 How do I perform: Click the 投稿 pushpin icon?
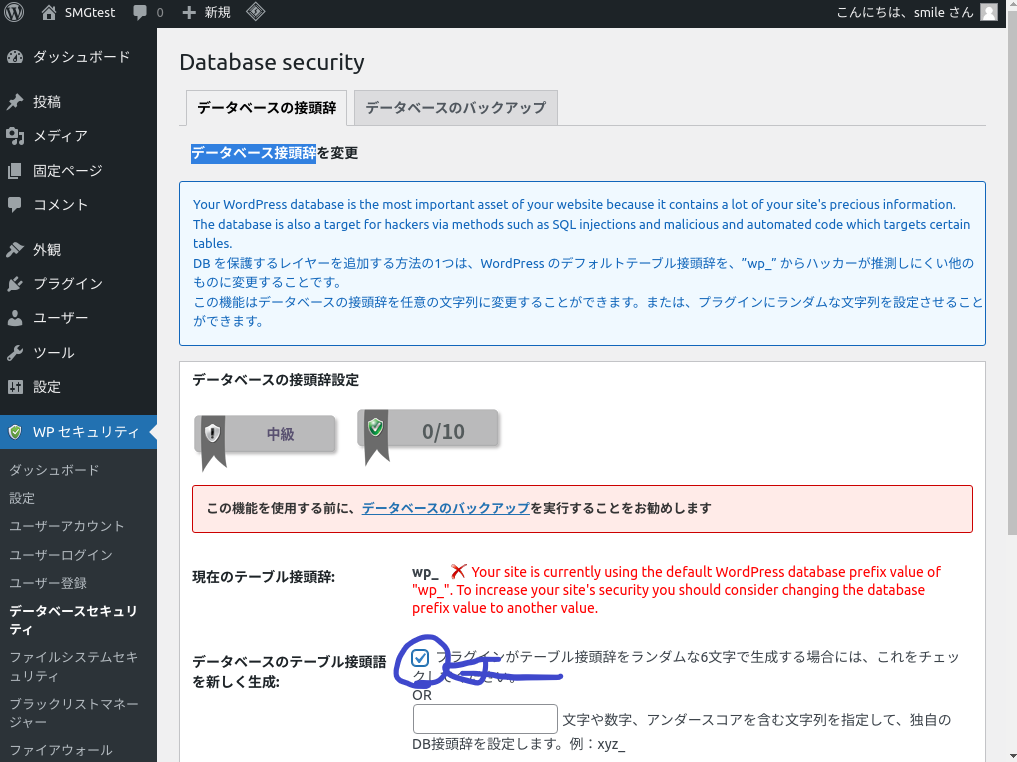click(x=15, y=102)
